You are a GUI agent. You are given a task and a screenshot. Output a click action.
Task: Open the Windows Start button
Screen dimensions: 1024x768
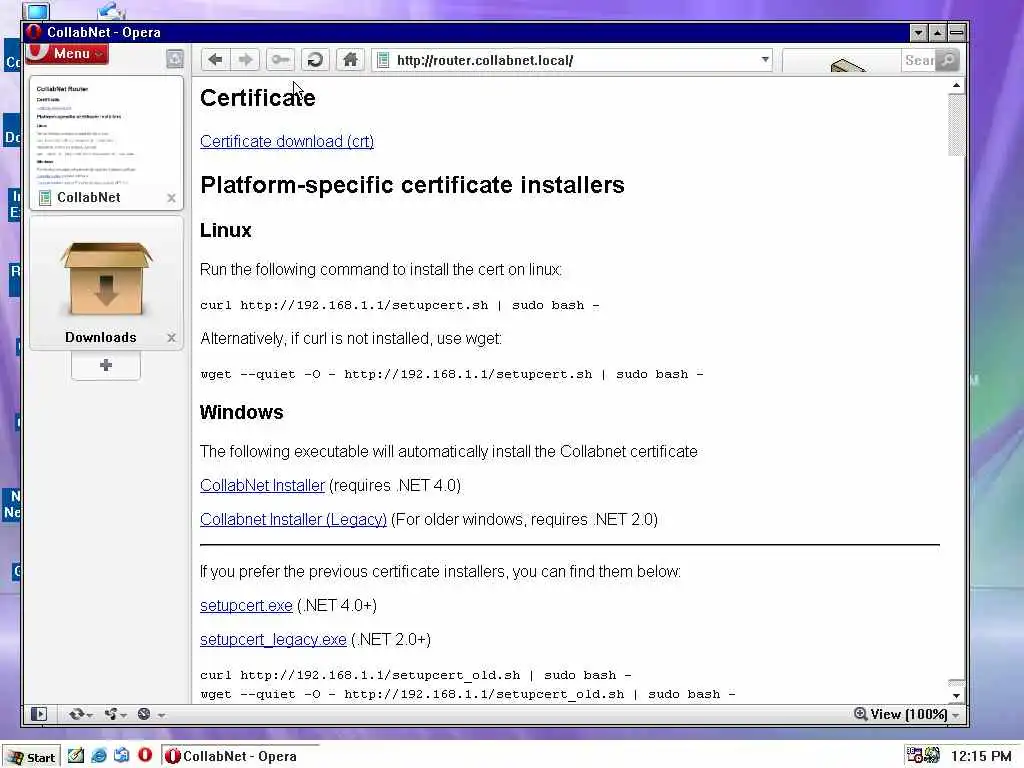pos(31,757)
